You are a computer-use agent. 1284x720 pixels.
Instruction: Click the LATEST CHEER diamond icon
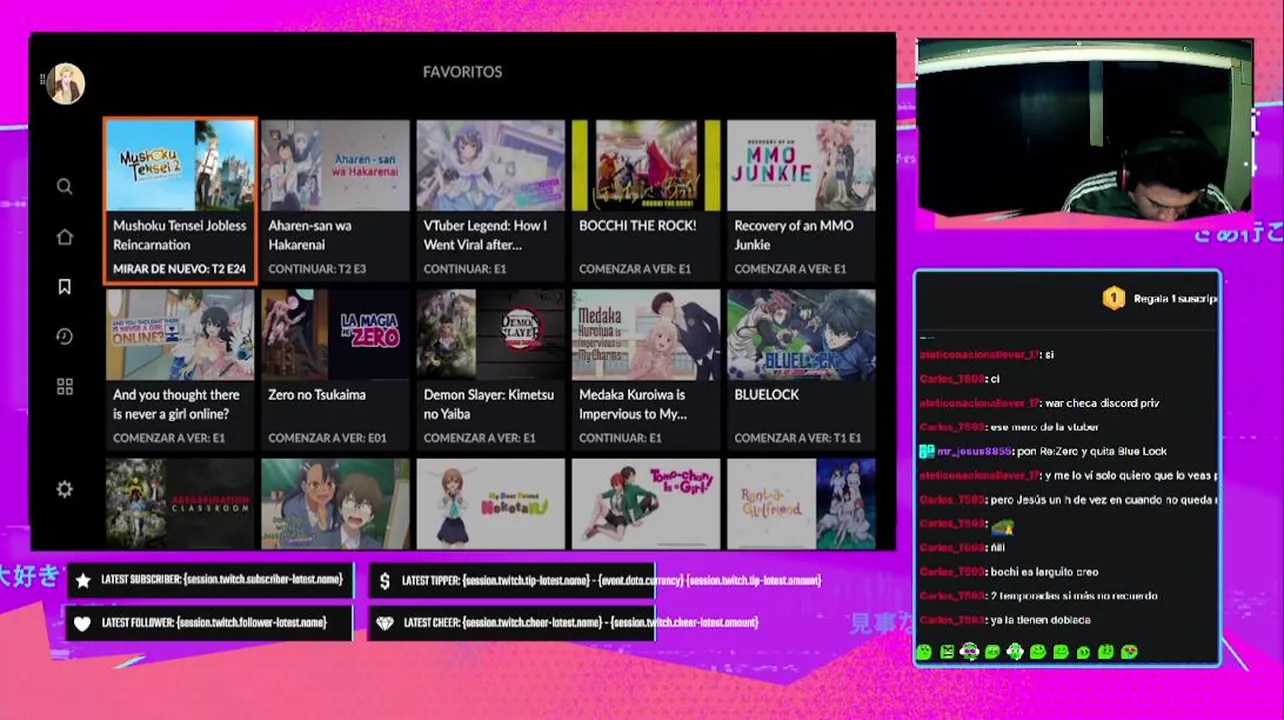click(385, 623)
